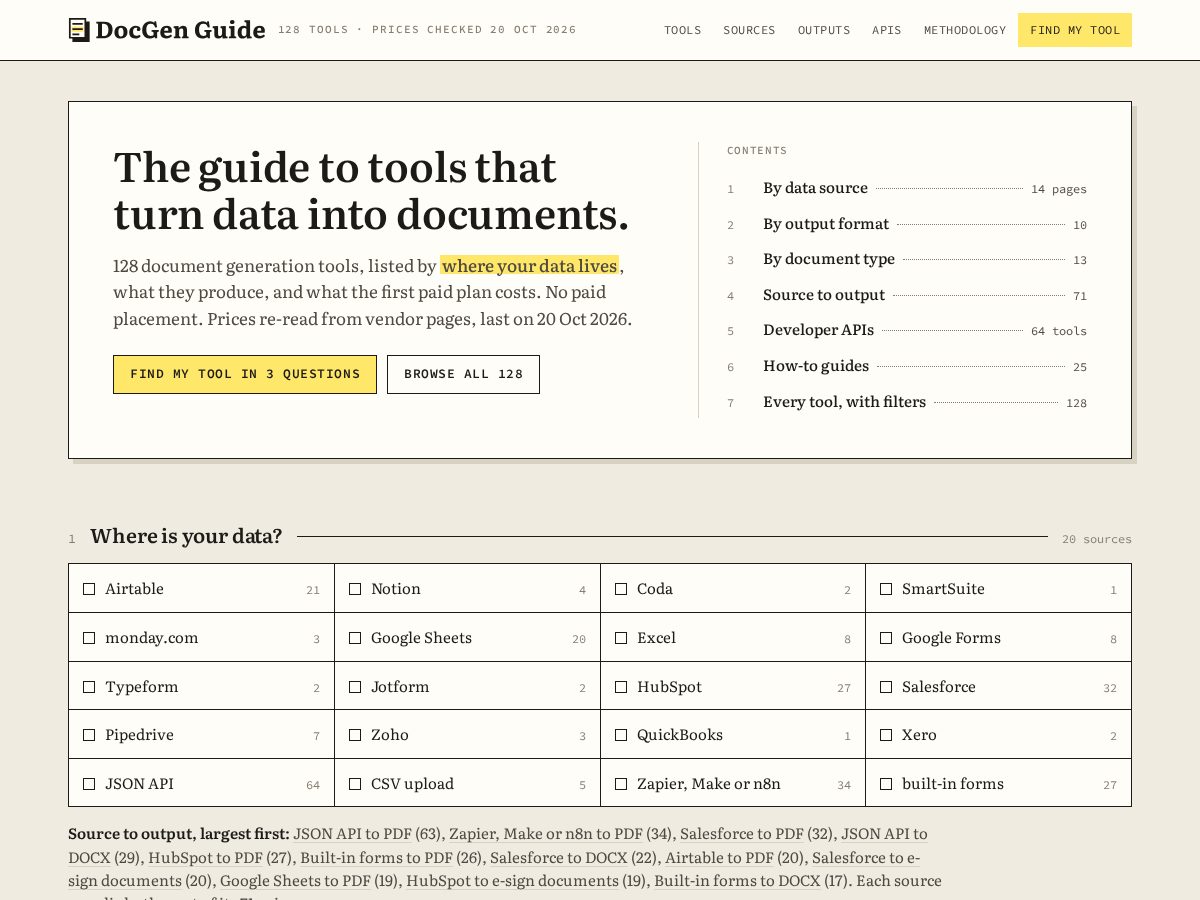Check the Zapier, Make or n8n checkbox
This screenshot has width=1200, height=900.
[x=621, y=784]
